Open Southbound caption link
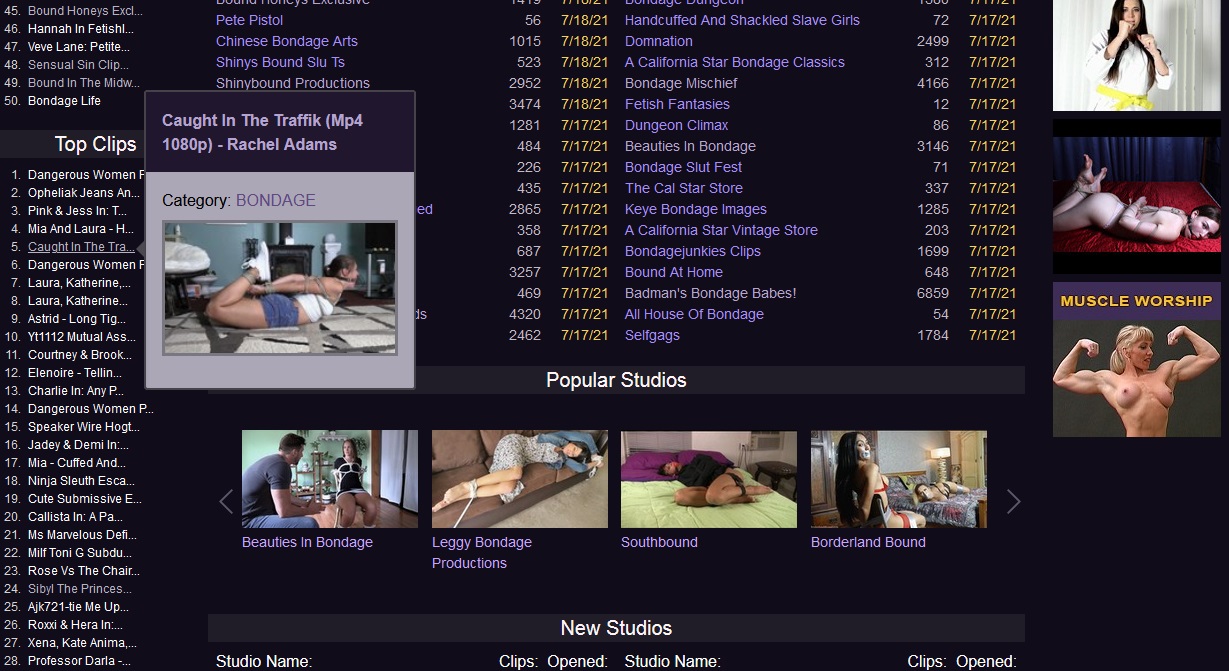The image size is (1229, 671). point(659,542)
